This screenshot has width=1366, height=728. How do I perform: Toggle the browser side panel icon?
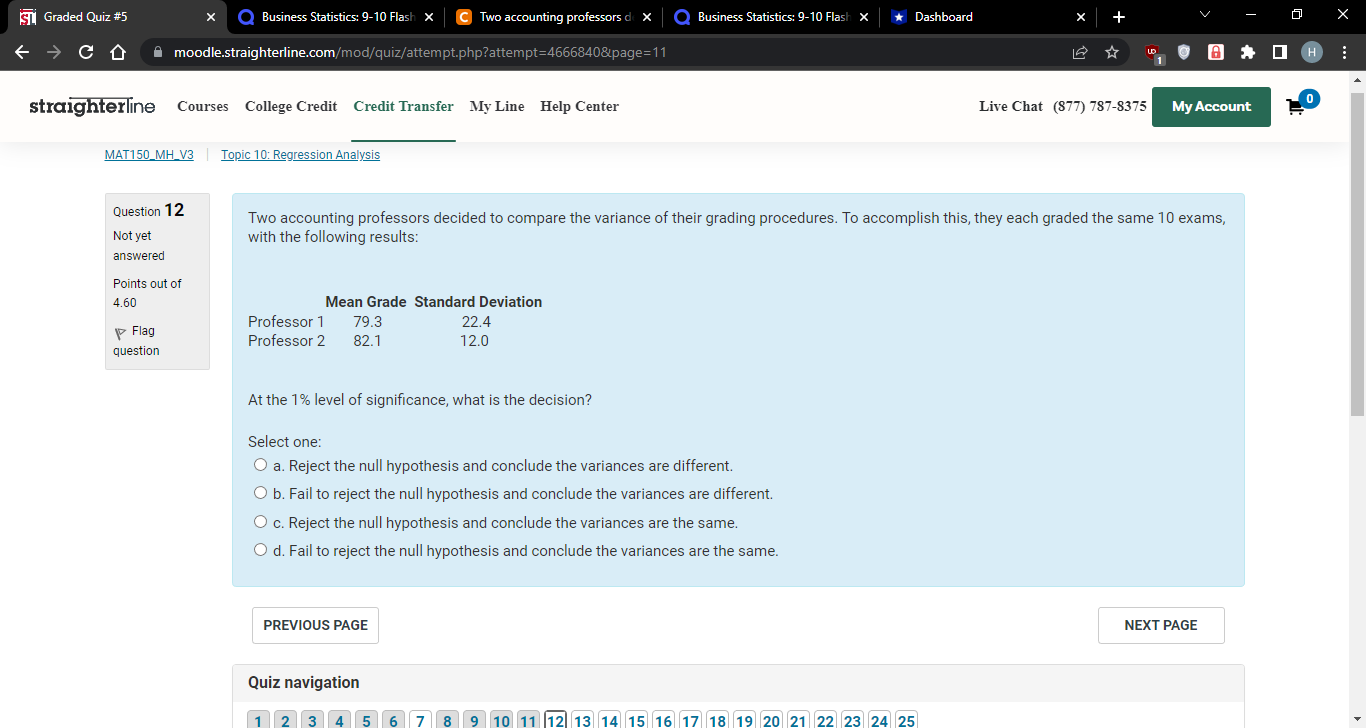point(1279,52)
